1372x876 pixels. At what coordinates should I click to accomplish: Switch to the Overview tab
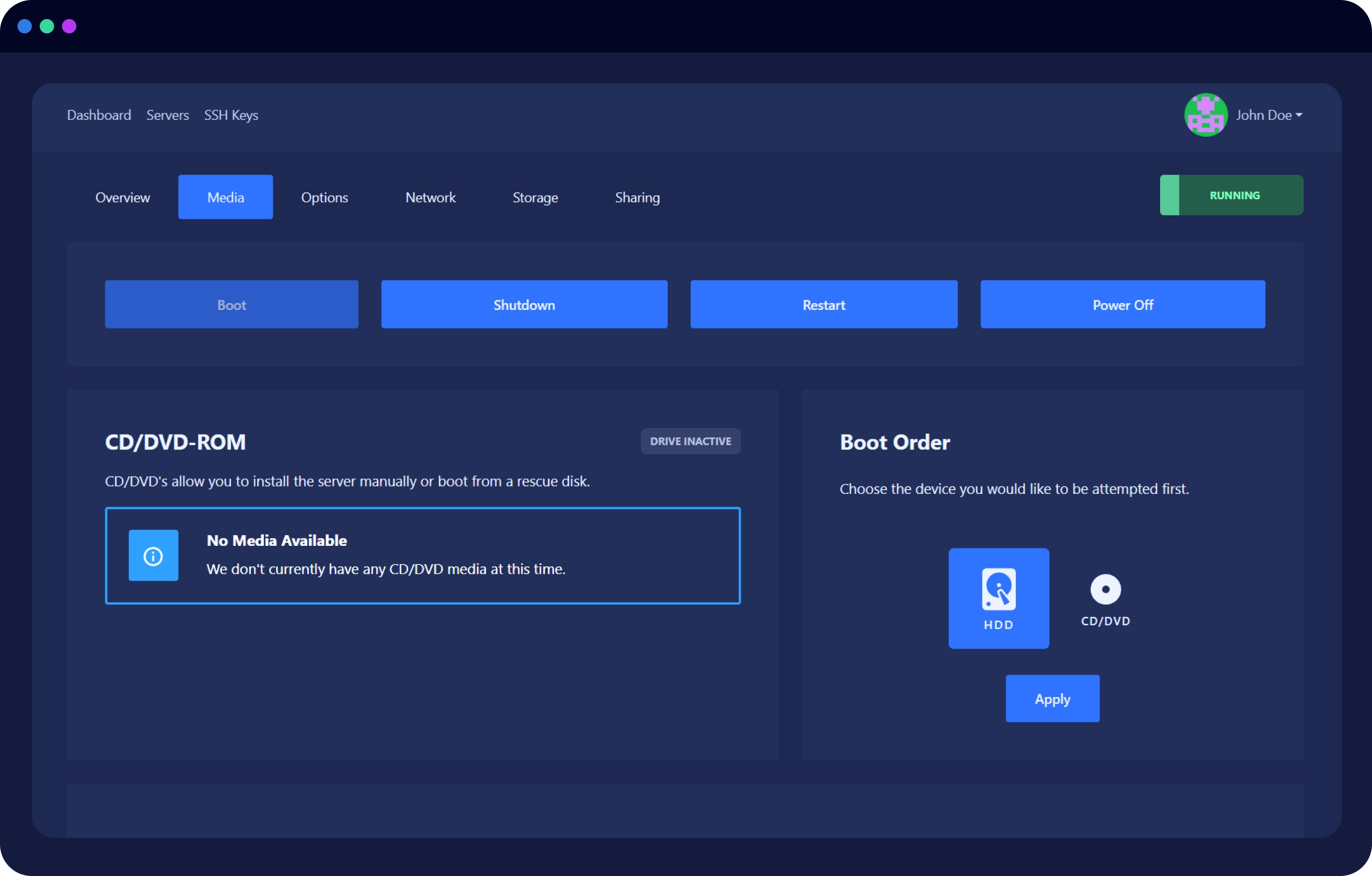[x=122, y=197]
